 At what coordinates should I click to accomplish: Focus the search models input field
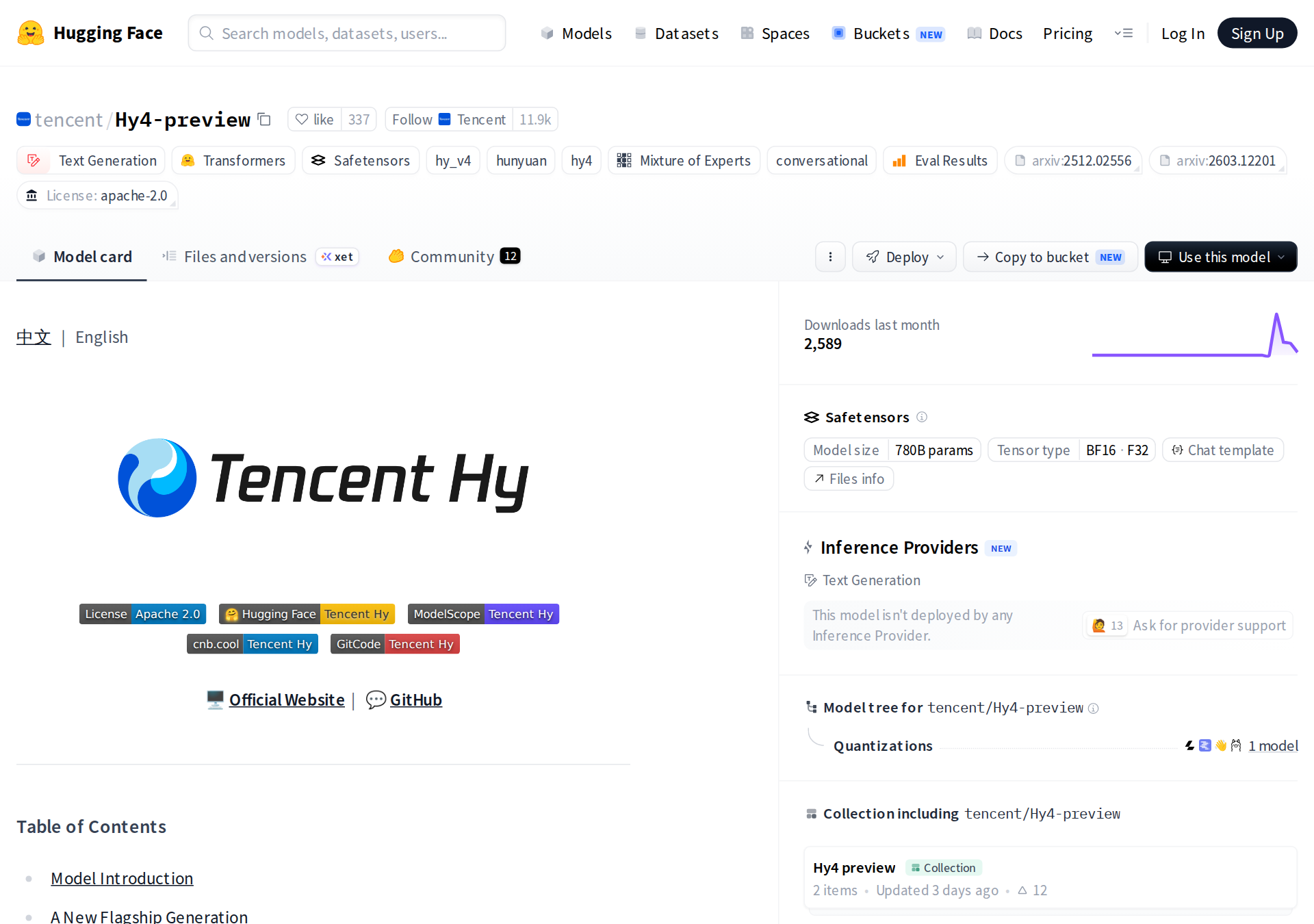347,34
